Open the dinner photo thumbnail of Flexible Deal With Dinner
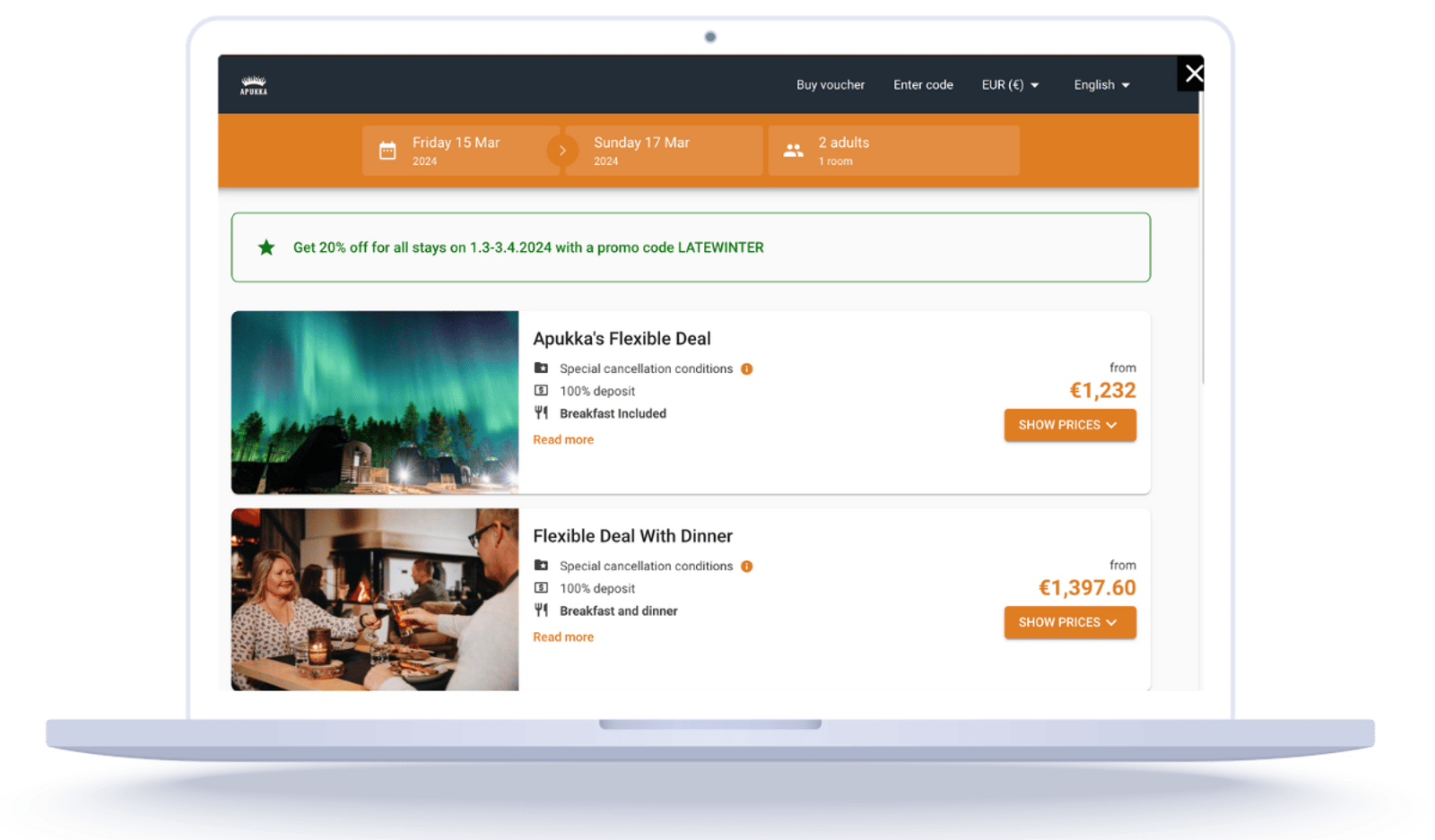This screenshot has width=1435, height=840. [x=375, y=600]
